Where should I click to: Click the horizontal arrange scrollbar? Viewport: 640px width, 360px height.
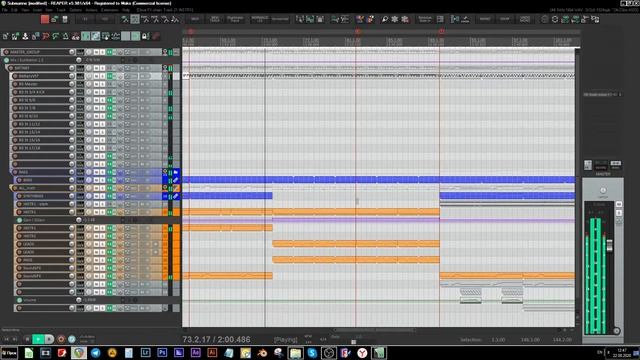(x=374, y=330)
